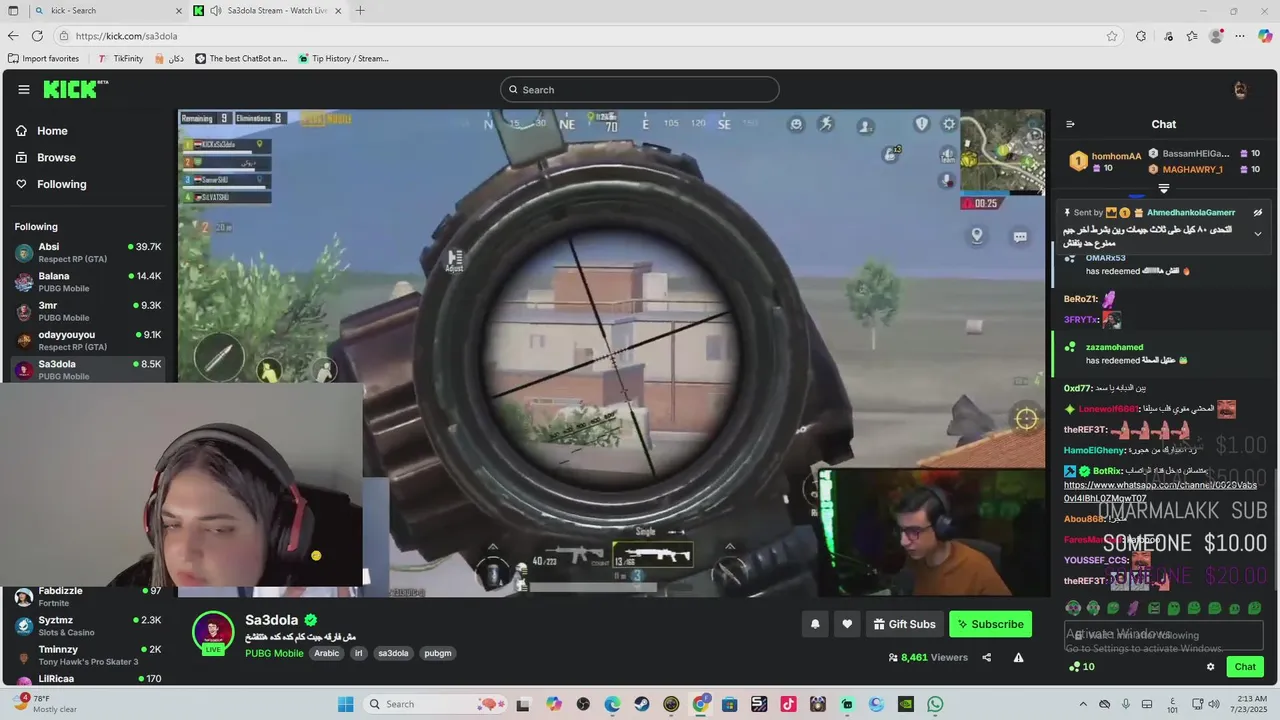Open Import favorites bookmark
1280x720 pixels.
point(44,58)
